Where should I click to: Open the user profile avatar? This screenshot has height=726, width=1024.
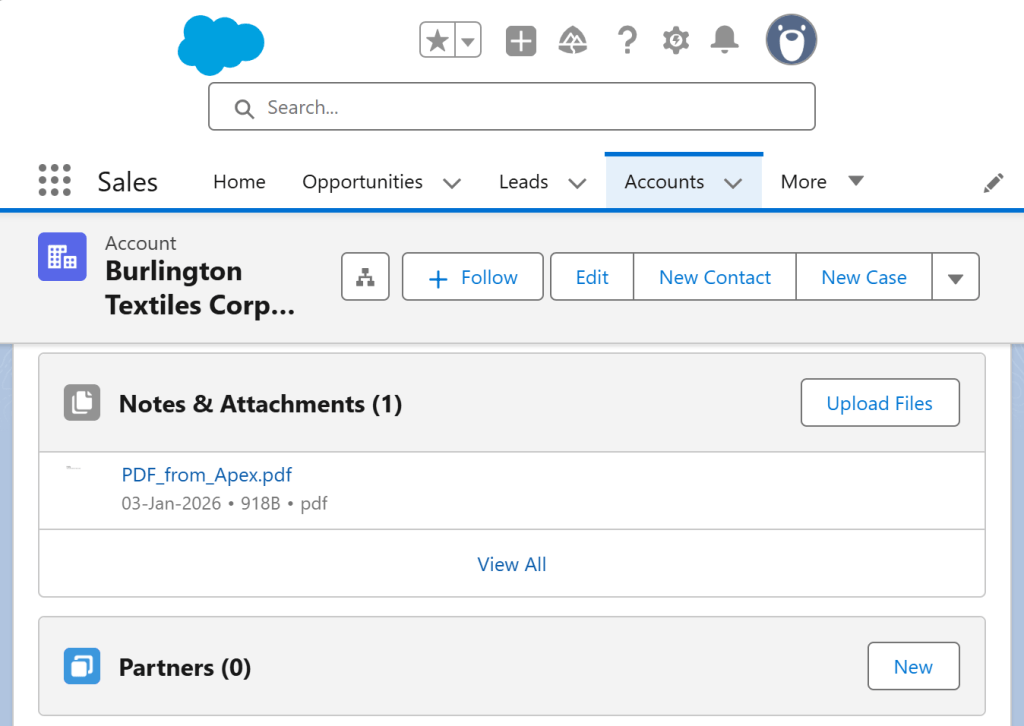[x=791, y=40]
